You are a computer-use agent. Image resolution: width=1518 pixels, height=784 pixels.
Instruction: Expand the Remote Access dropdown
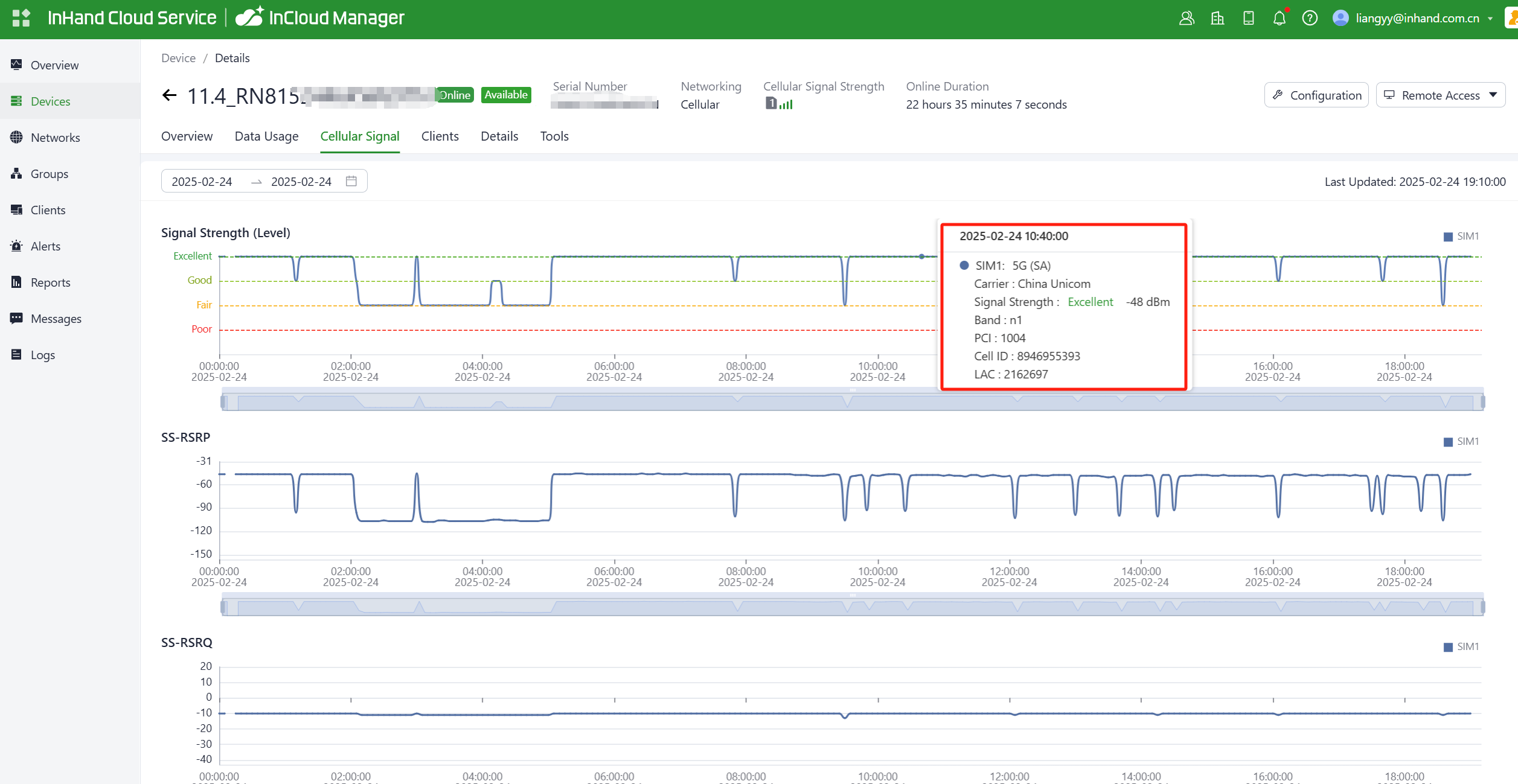(x=1493, y=95)
